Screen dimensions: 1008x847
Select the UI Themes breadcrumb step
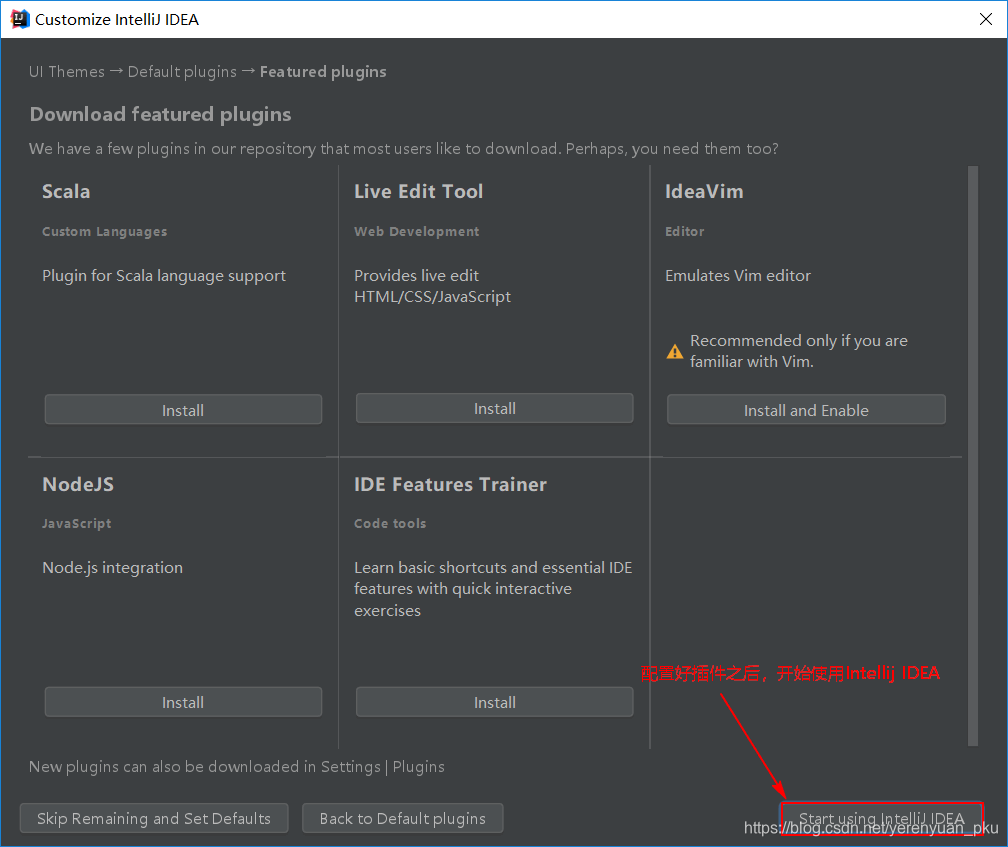coord(67,71)
